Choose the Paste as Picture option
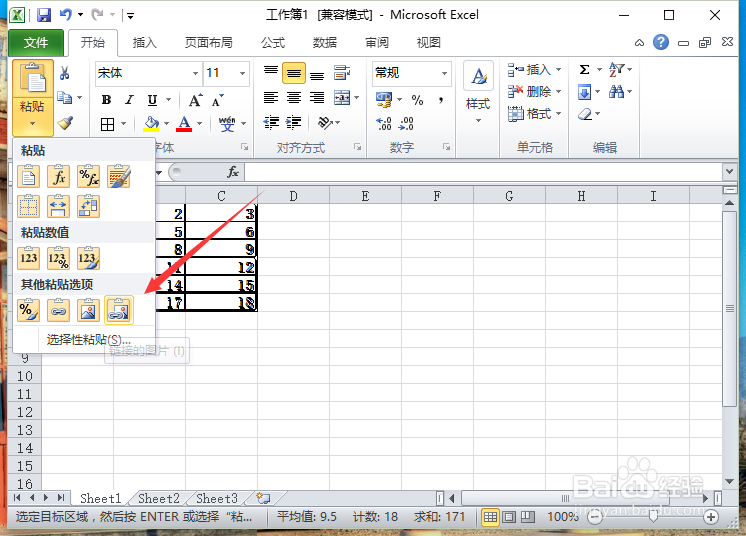 coord(88,310)
